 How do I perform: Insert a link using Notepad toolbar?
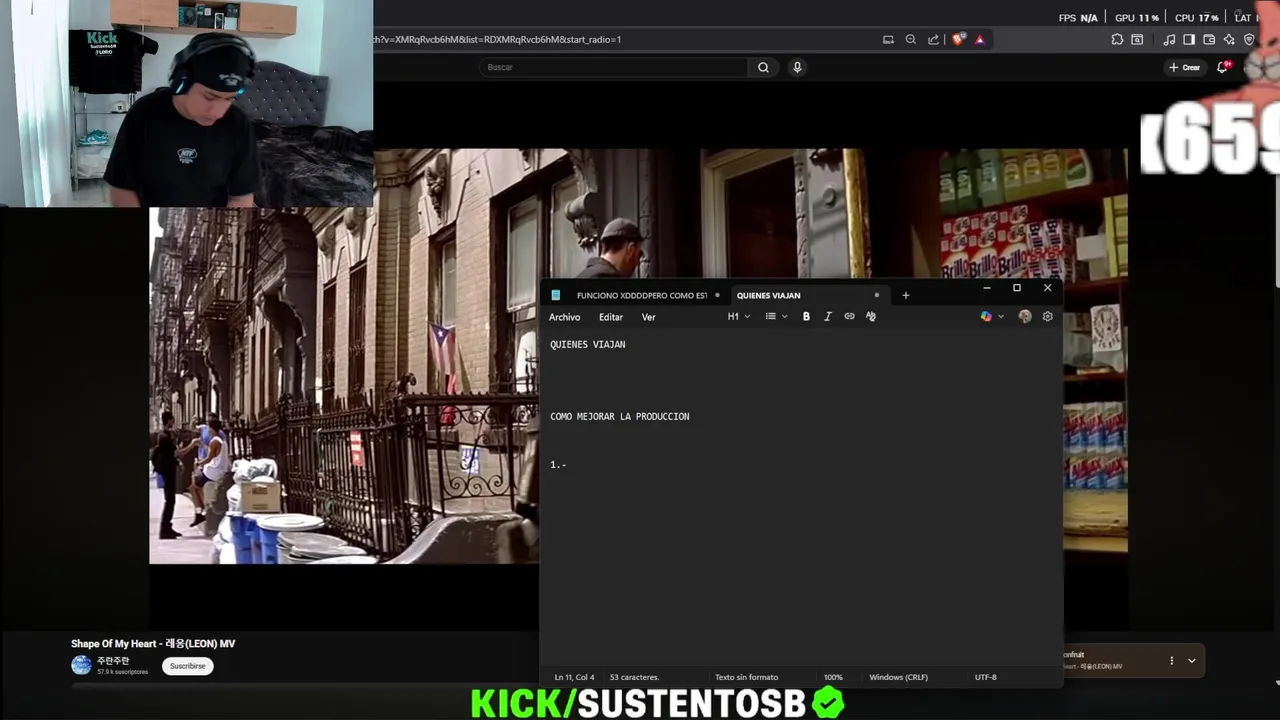pos(849,317)
